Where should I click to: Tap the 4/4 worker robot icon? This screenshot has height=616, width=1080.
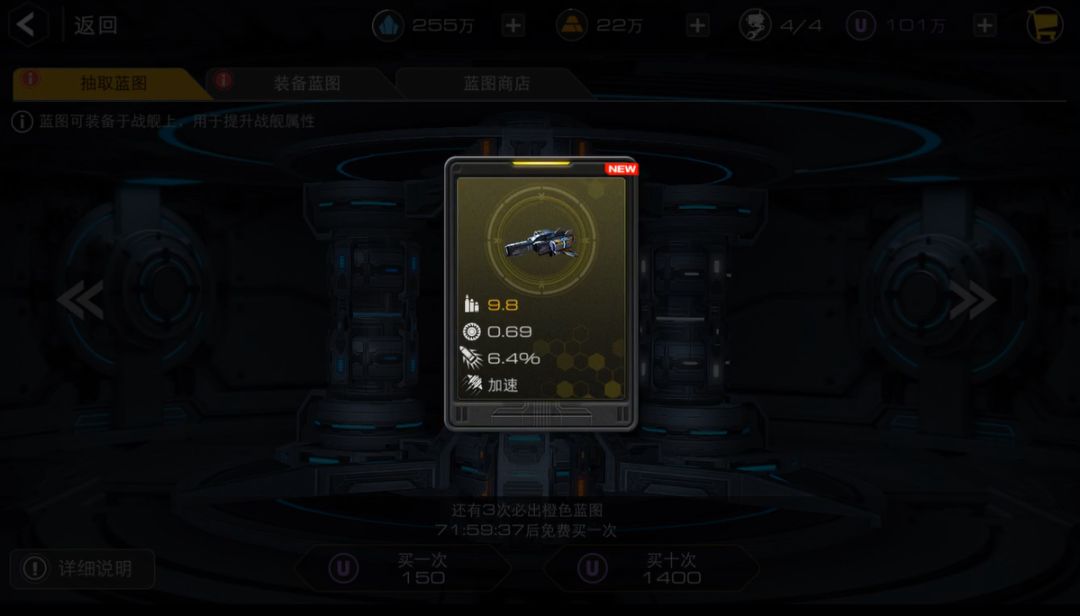point(755,25)
